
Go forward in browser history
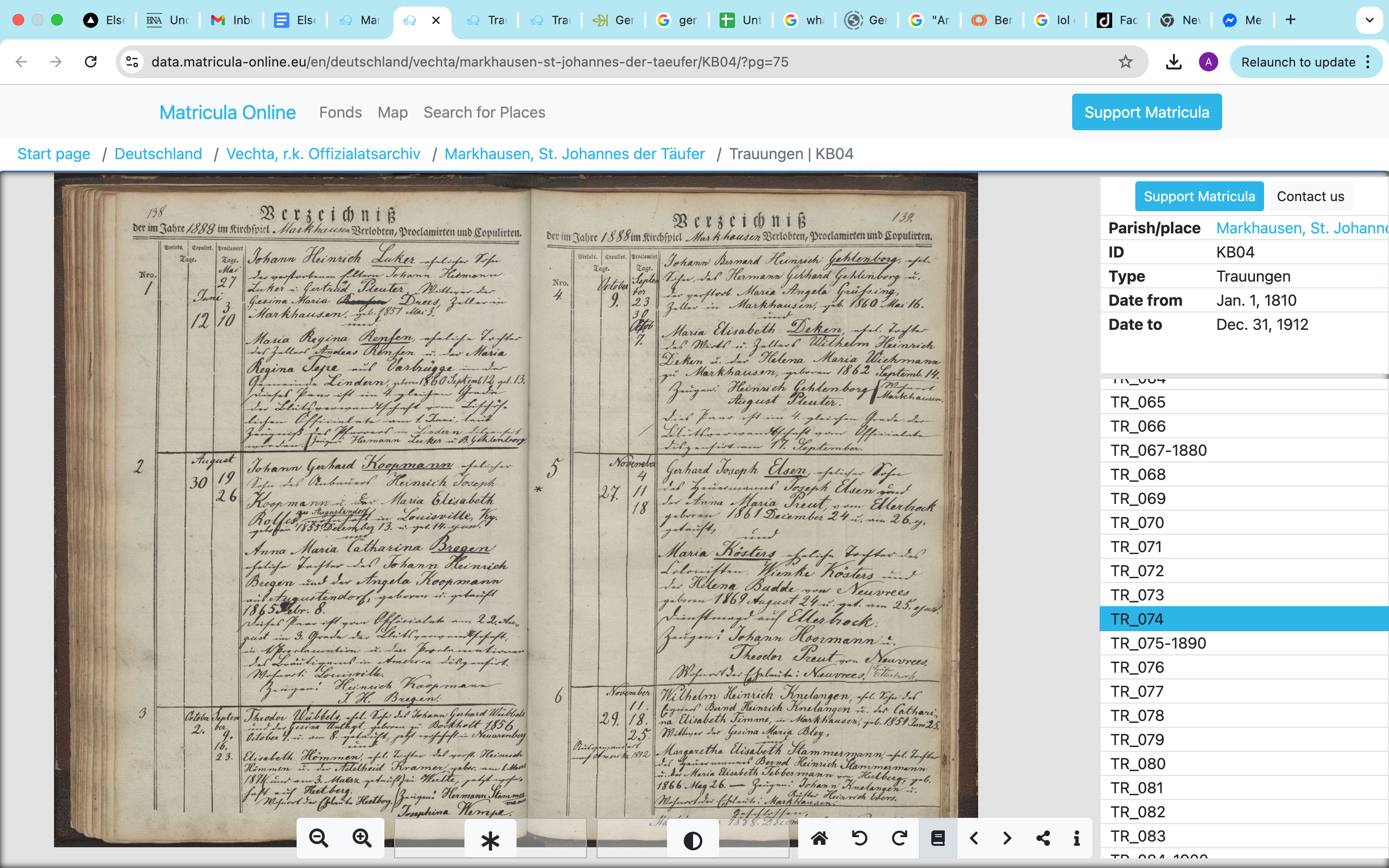(x=55, y=61)
